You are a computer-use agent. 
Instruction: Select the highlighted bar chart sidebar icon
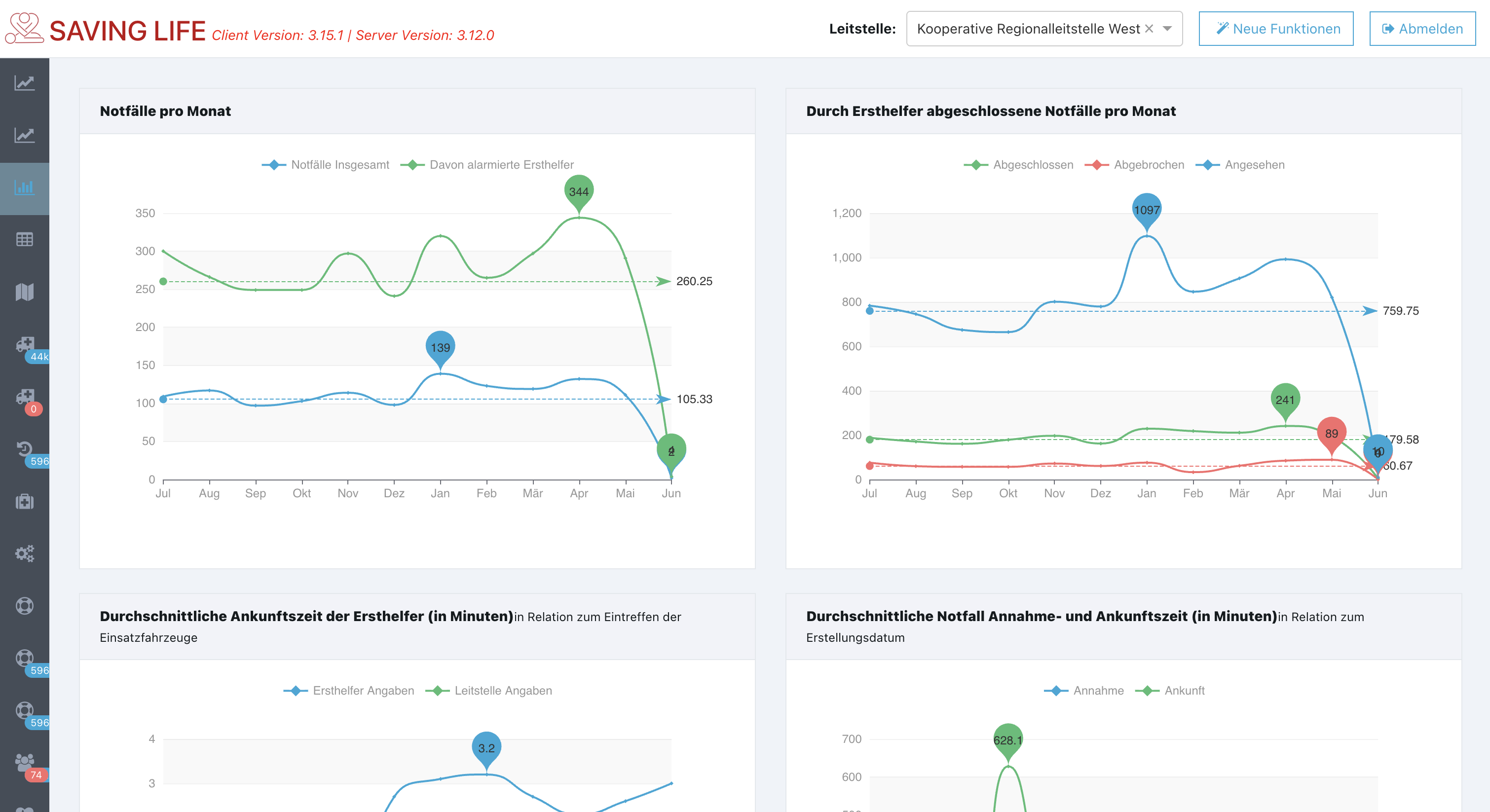click(x=24, y=187)
